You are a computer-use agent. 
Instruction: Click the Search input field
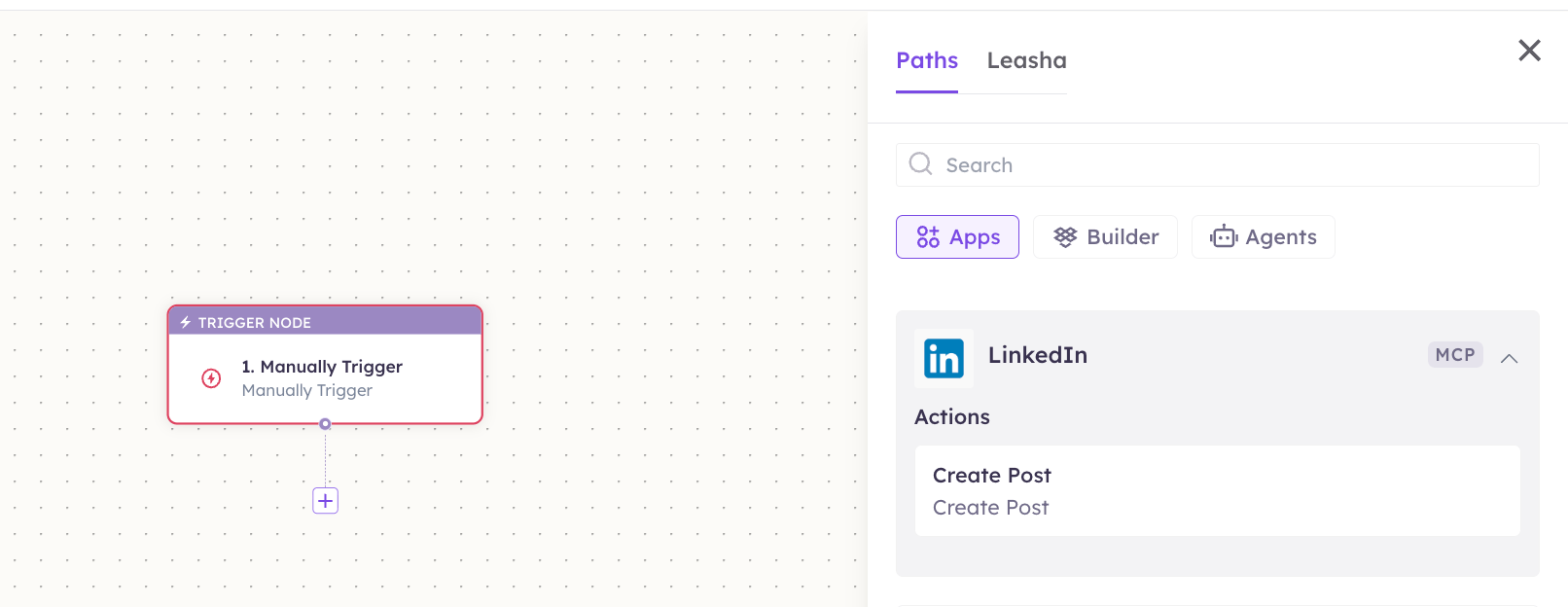coord(1217,165)
